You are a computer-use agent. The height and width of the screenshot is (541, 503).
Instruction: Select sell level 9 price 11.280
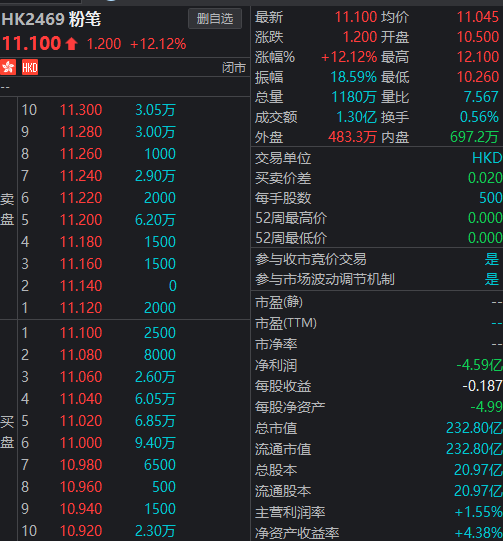point(81,132)
